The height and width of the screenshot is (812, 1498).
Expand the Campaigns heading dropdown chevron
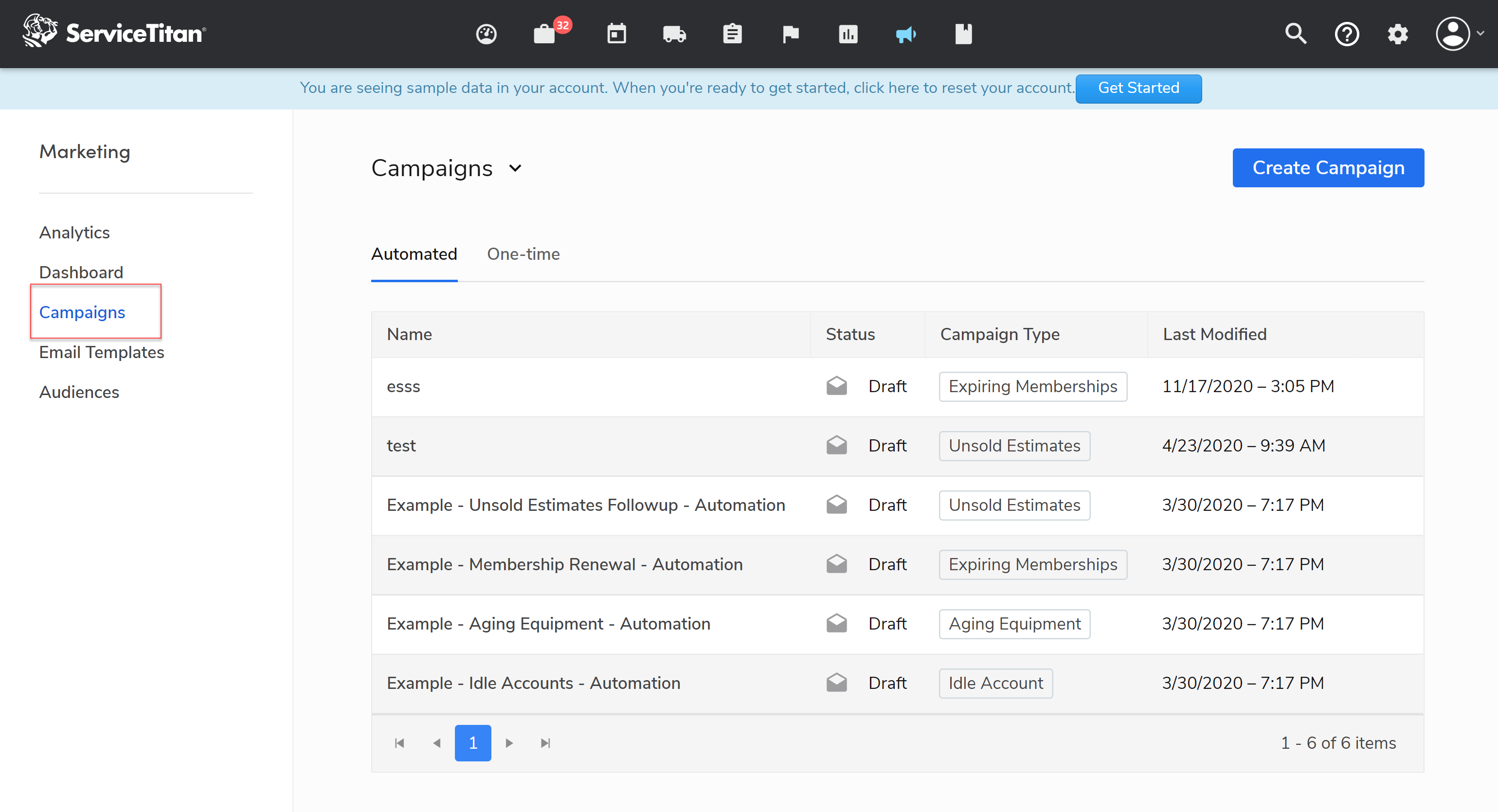(x=515, y=169)
